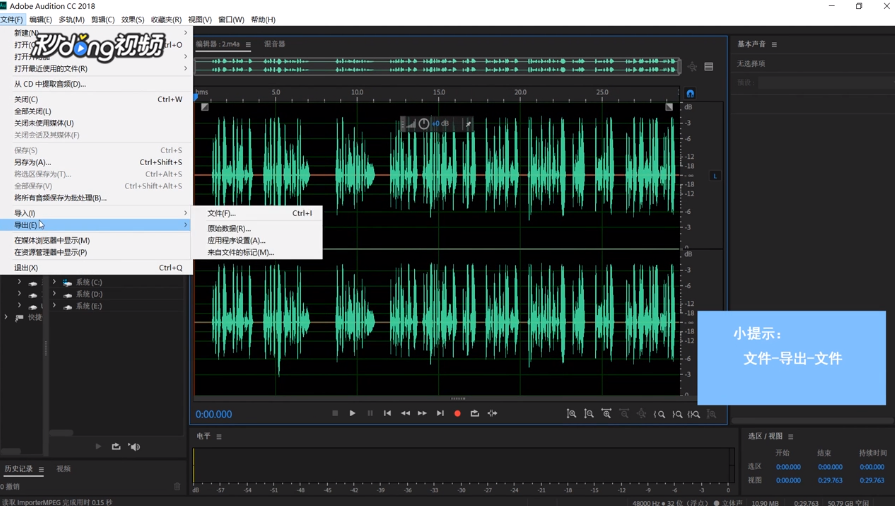
Task: Choose Export > Raw Data (原始数据(R)...)
Action: [x=257, y=228]
